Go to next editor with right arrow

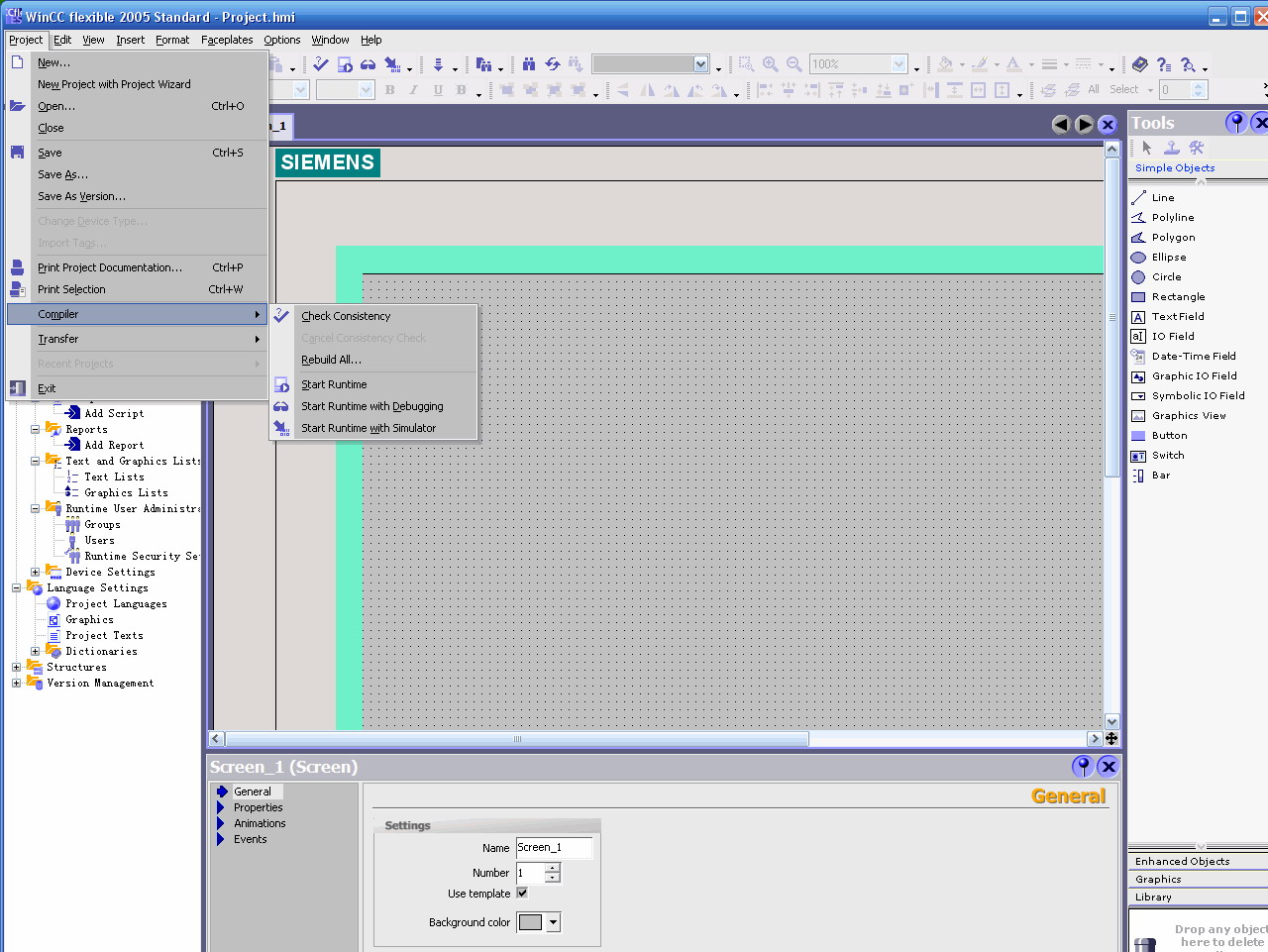point(1085,124)
